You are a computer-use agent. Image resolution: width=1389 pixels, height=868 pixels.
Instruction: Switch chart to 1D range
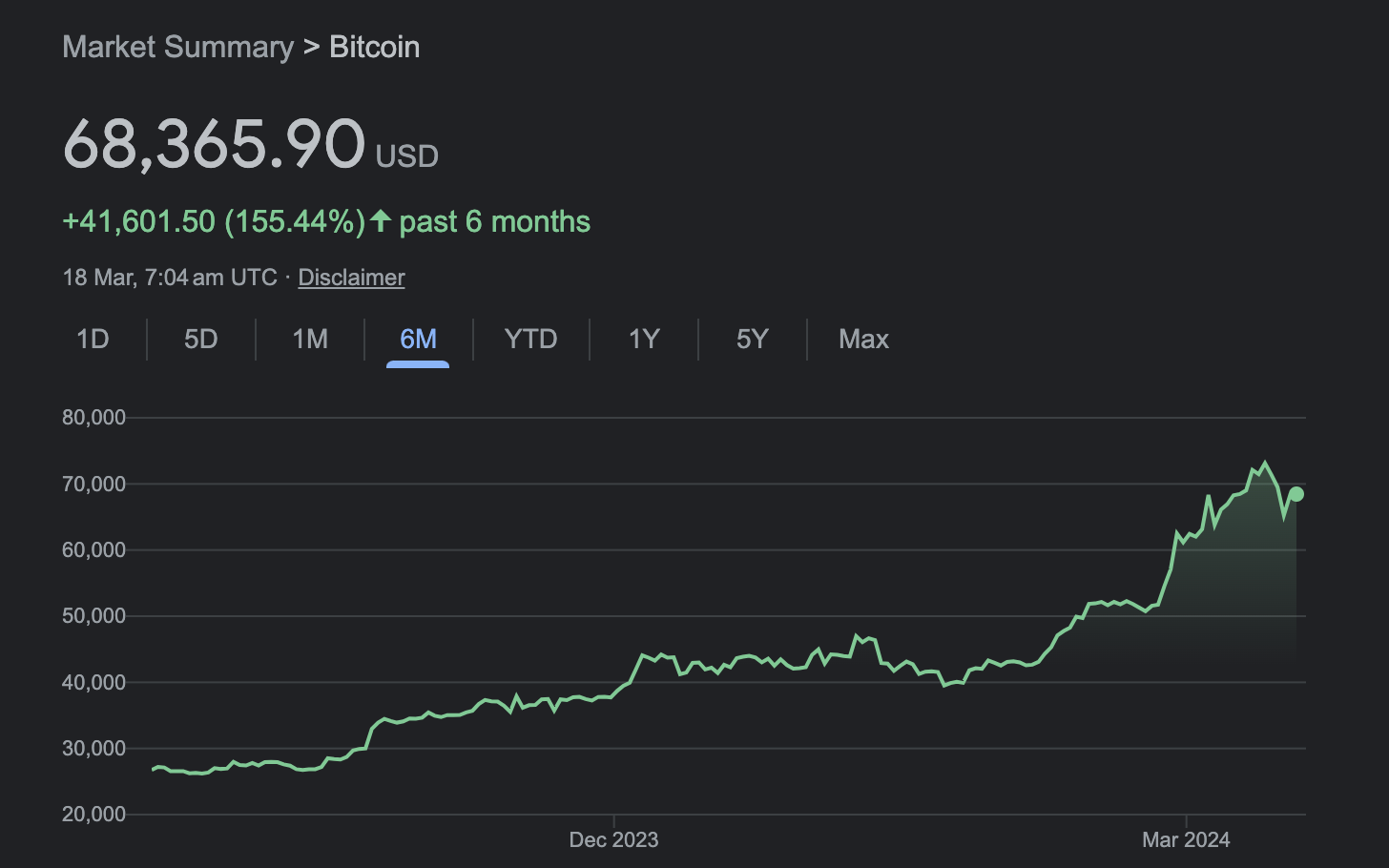pos(93,340)
